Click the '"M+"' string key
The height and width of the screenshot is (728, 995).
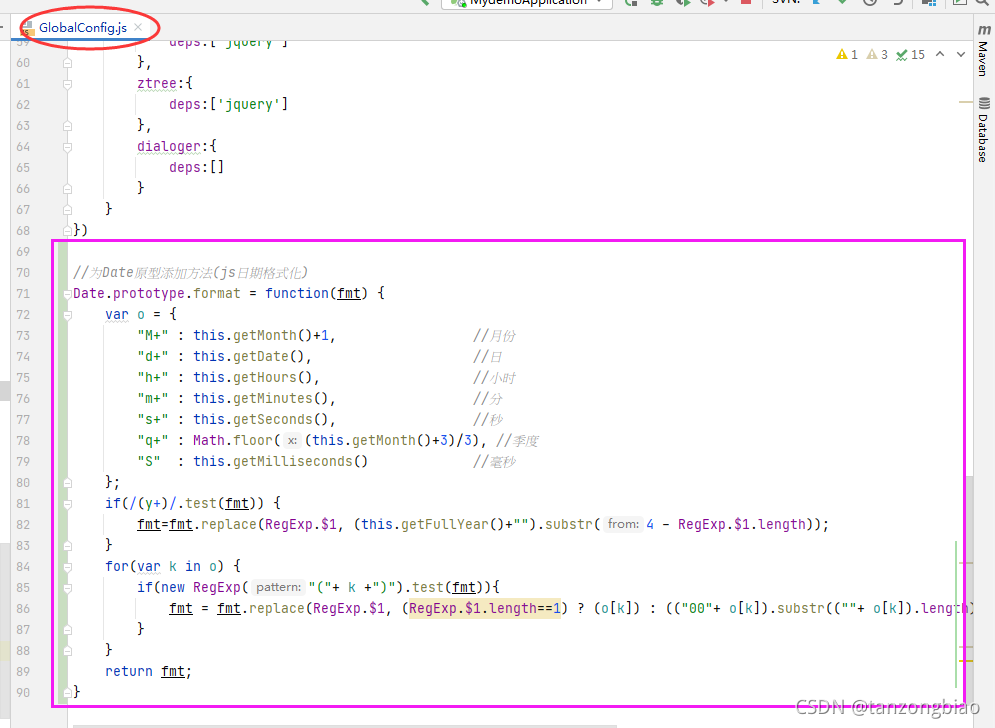coord(153,335)
